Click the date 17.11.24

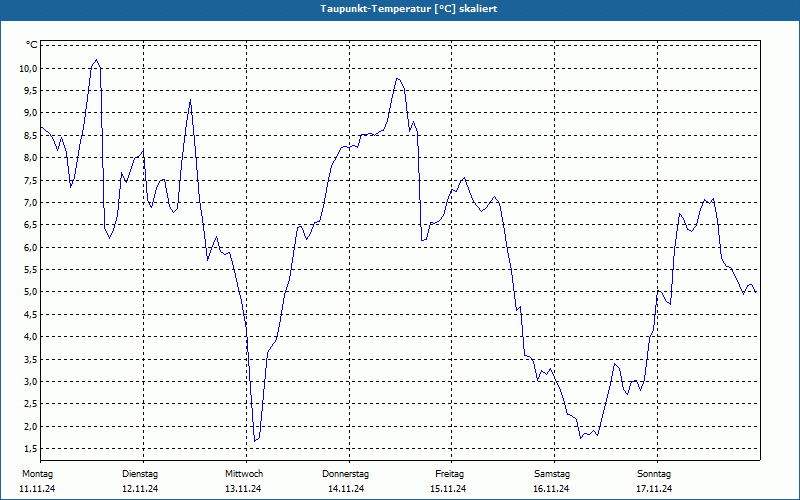click(655, 489)
